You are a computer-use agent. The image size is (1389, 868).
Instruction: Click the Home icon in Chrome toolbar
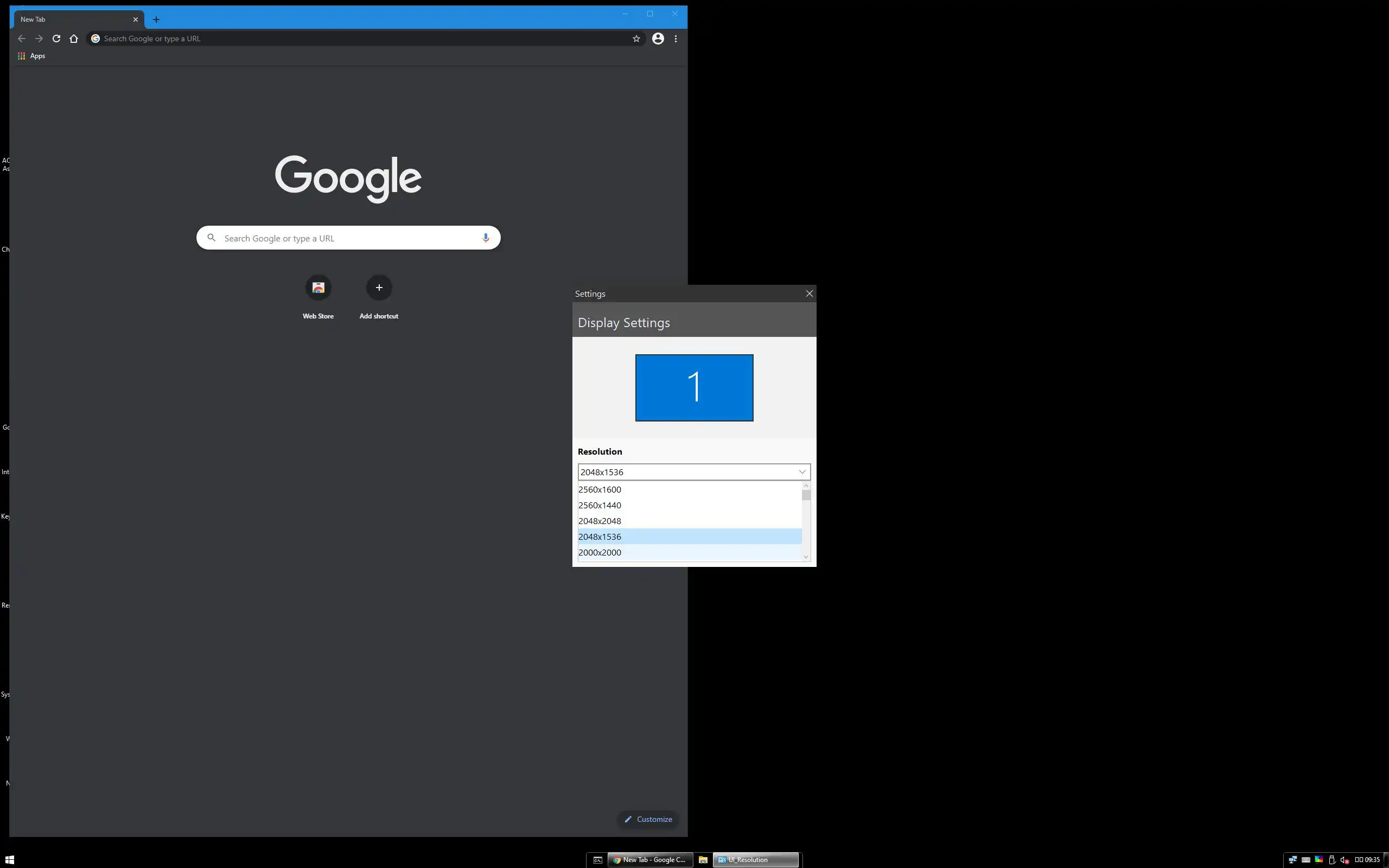point(73,39)
